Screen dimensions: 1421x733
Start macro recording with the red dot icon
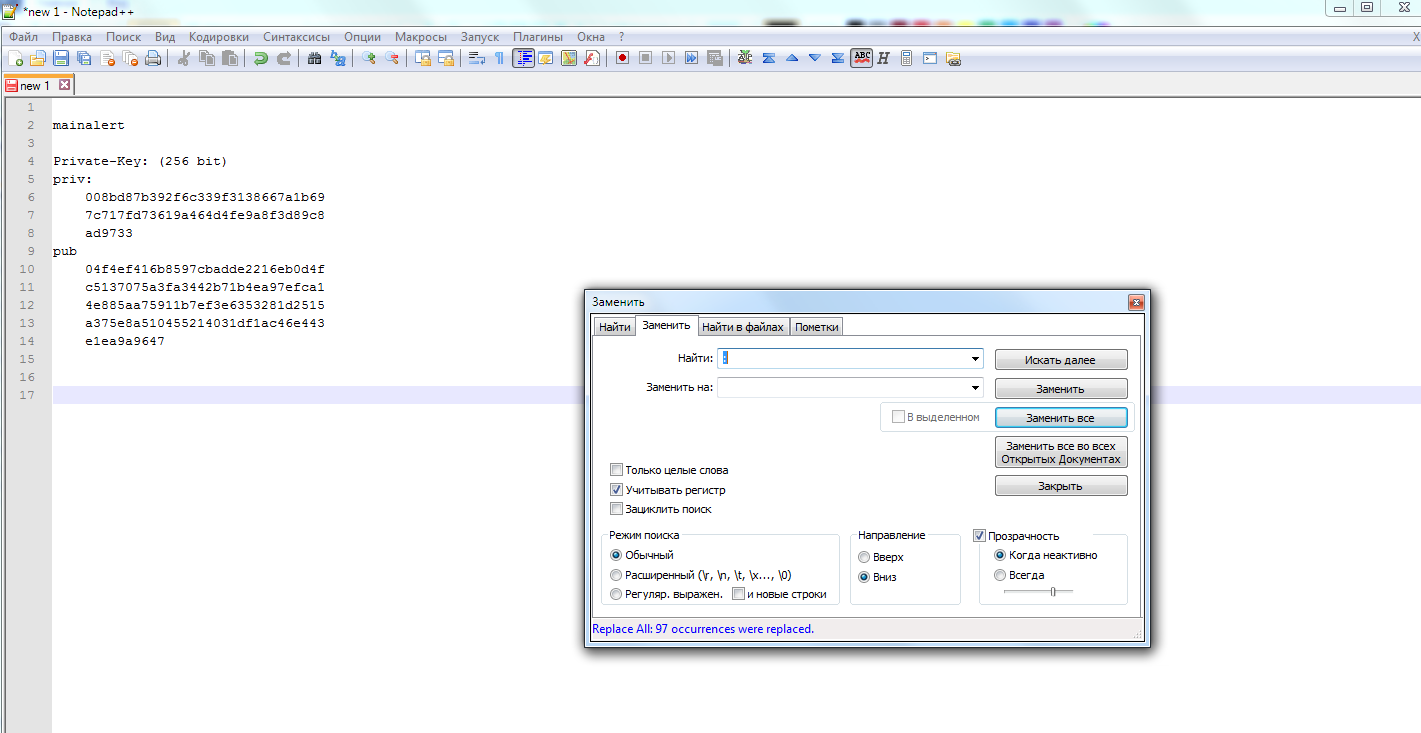point(622,58)
